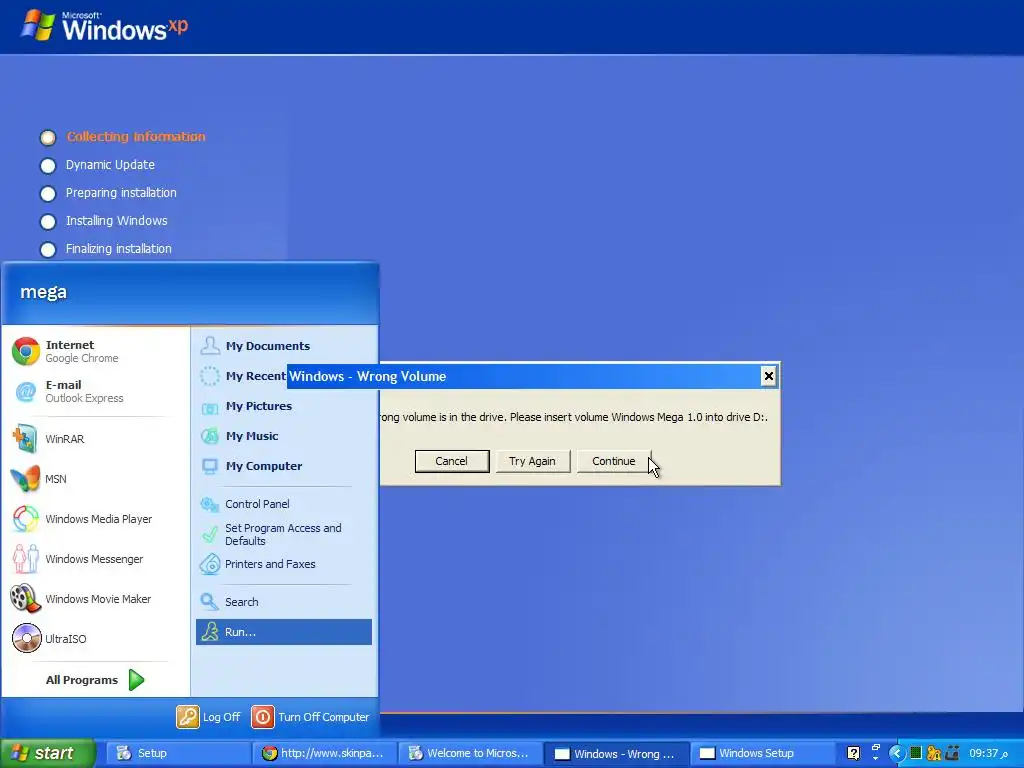Viewport: 1024px width, 768px height.
Task: Click the yellow key-and-lock tray icon
Action: coord(934,754)
